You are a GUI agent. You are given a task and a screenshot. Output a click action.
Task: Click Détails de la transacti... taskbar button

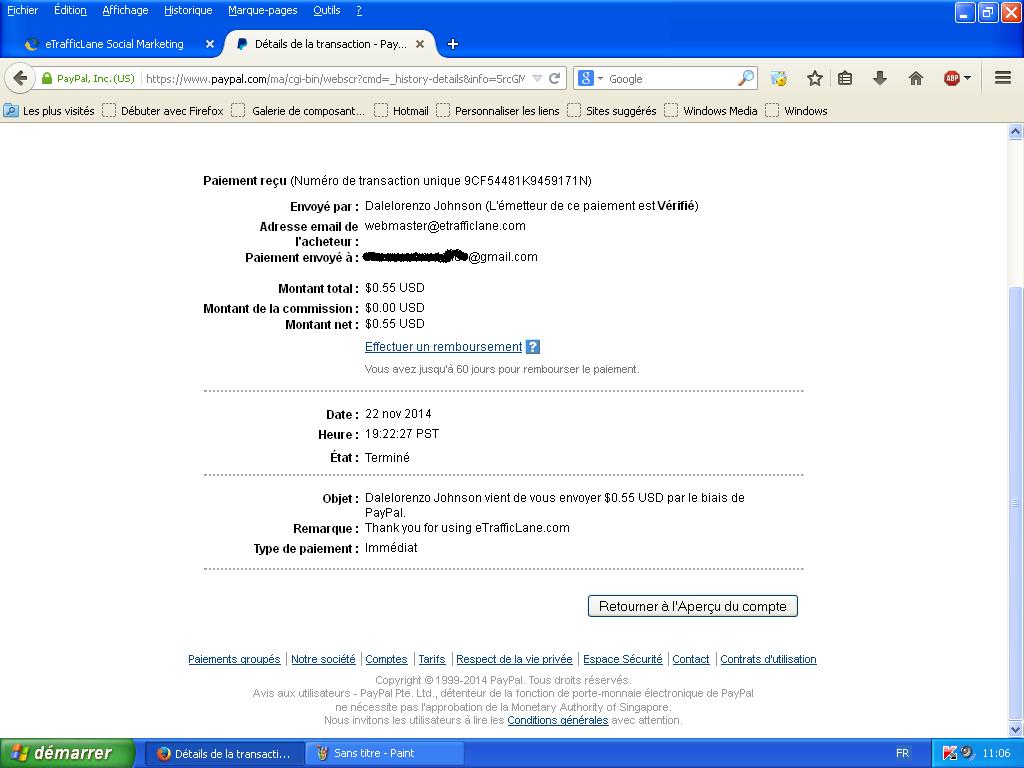pos(225,753)
